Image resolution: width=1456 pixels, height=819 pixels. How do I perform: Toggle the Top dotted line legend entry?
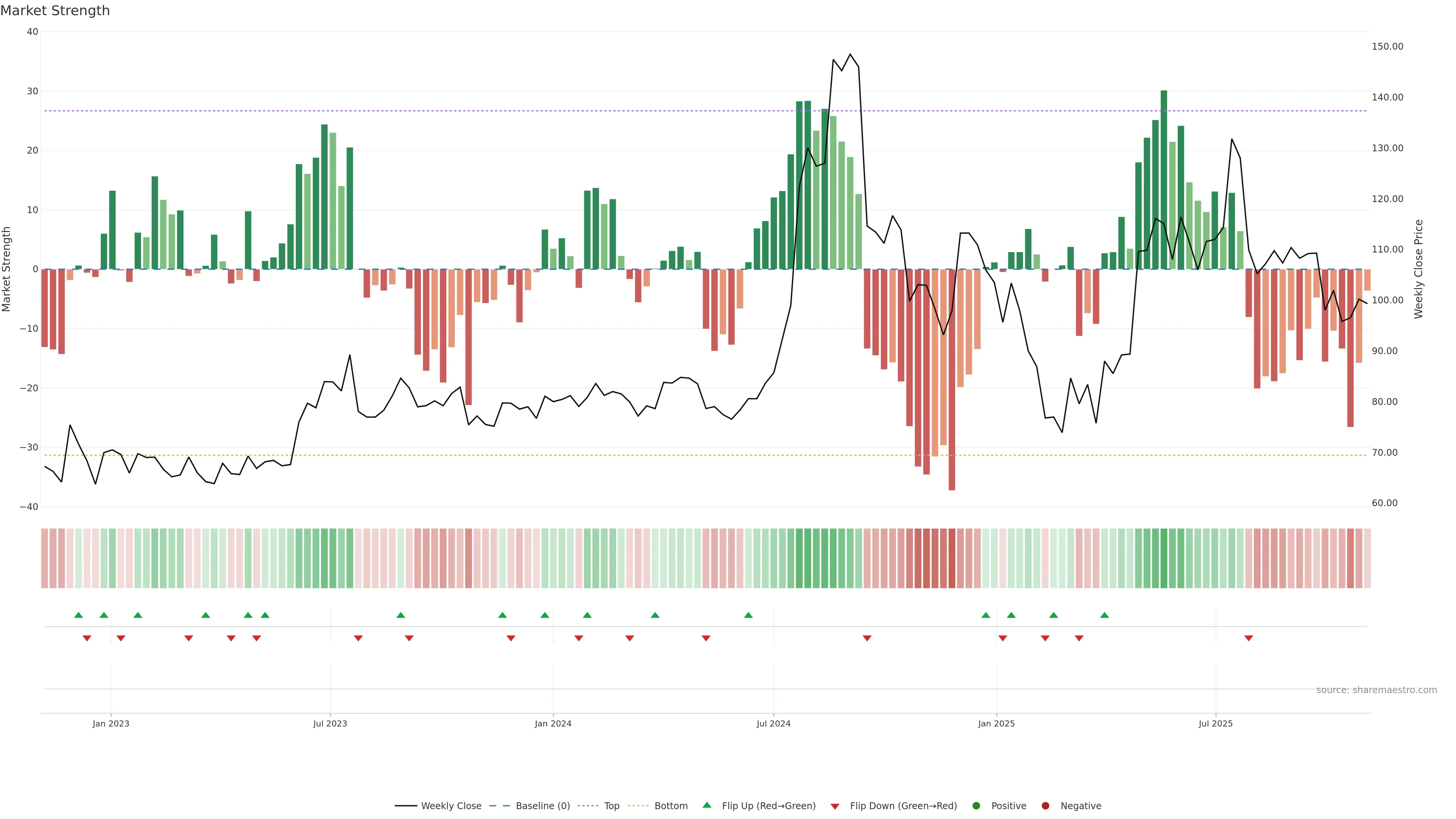[x=612, y=806]
